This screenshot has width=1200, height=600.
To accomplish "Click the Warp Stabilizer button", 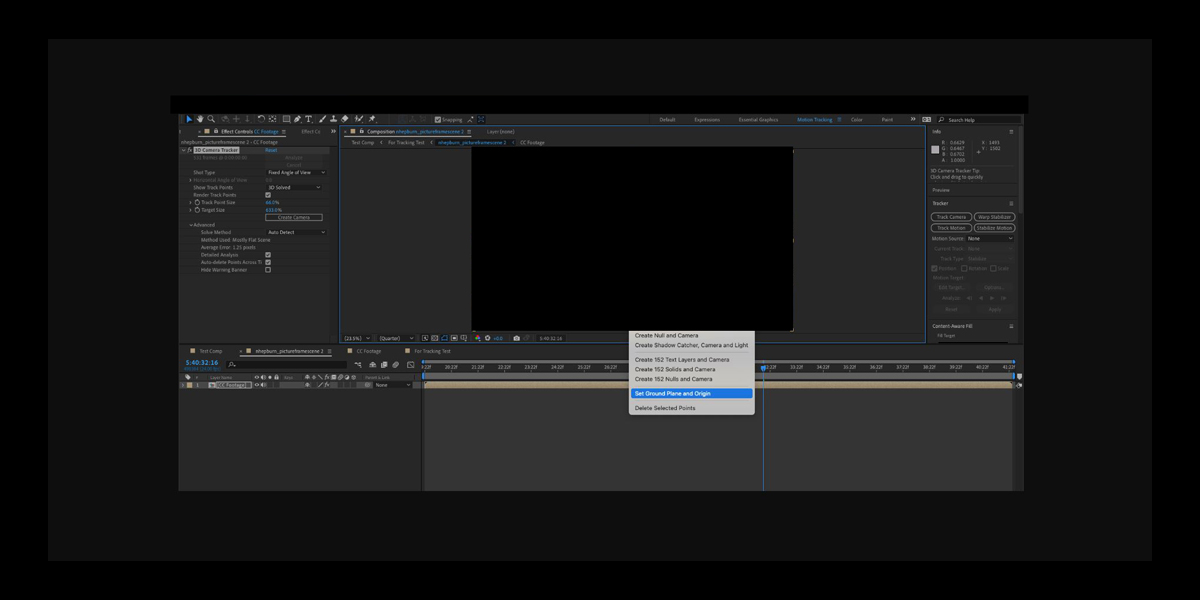I will tap(995, 217).
